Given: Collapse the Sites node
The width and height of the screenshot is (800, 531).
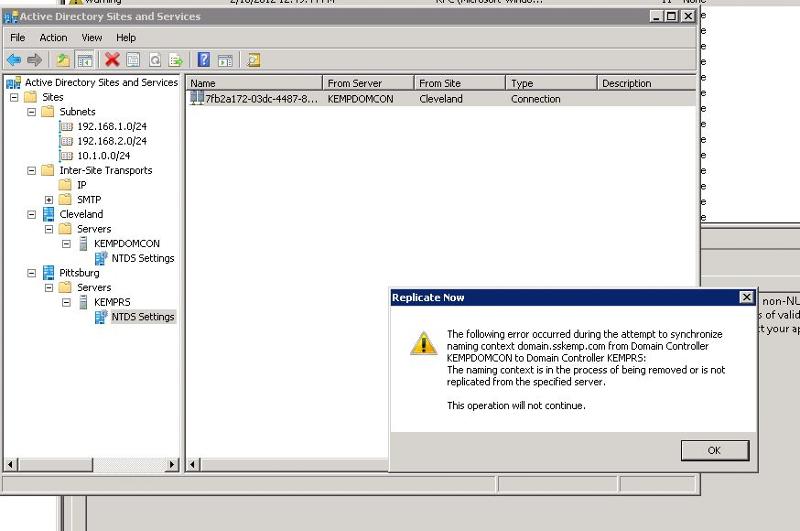Looking at the screenshot, I should click(14, 97).
